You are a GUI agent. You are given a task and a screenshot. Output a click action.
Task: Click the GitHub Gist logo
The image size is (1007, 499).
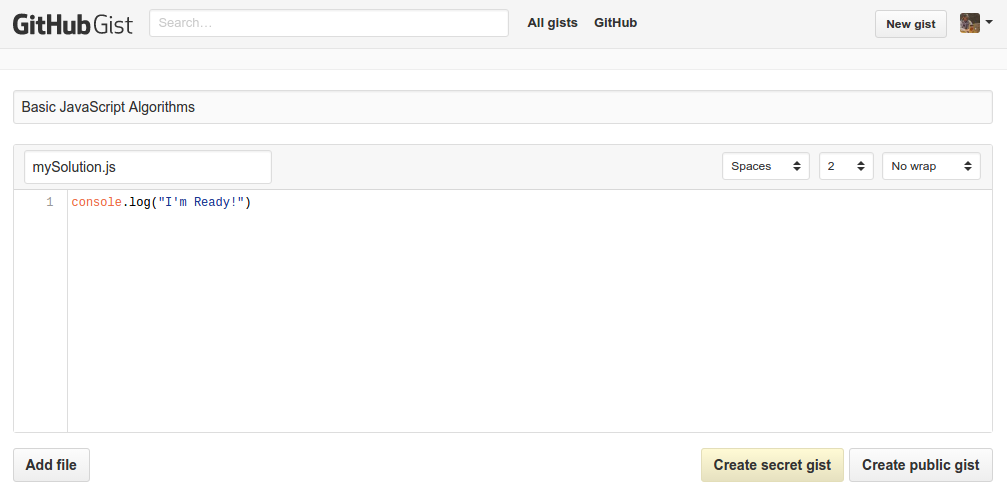(72, 24)
